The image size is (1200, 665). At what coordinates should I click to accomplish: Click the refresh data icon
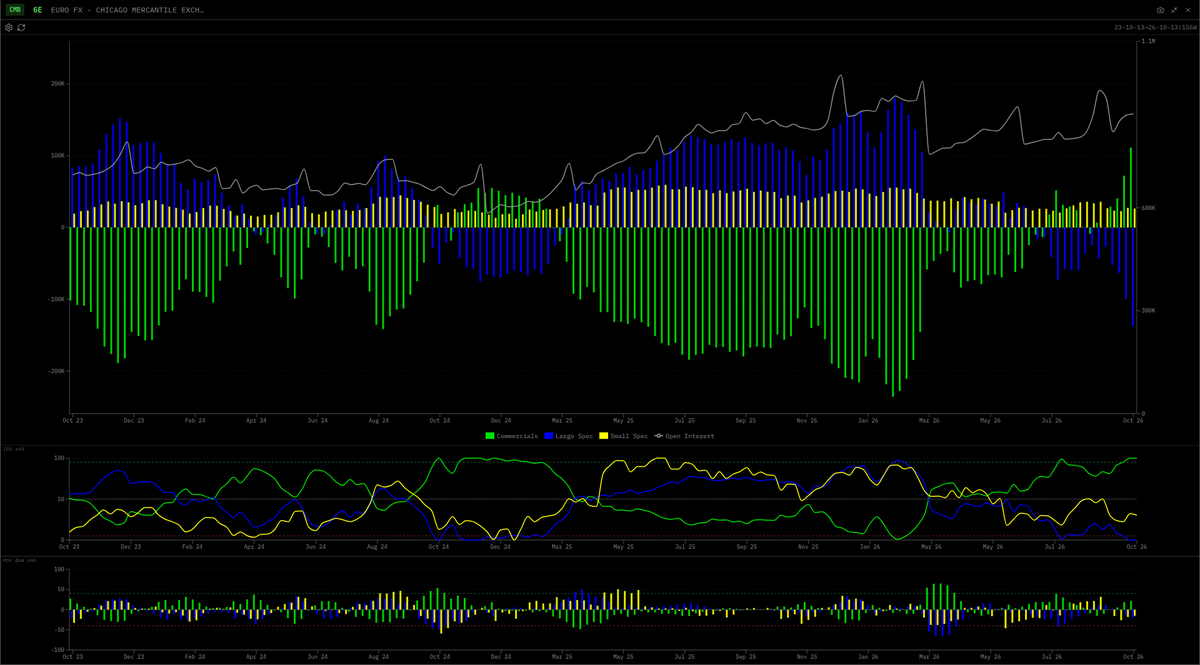tap(21, 27)
